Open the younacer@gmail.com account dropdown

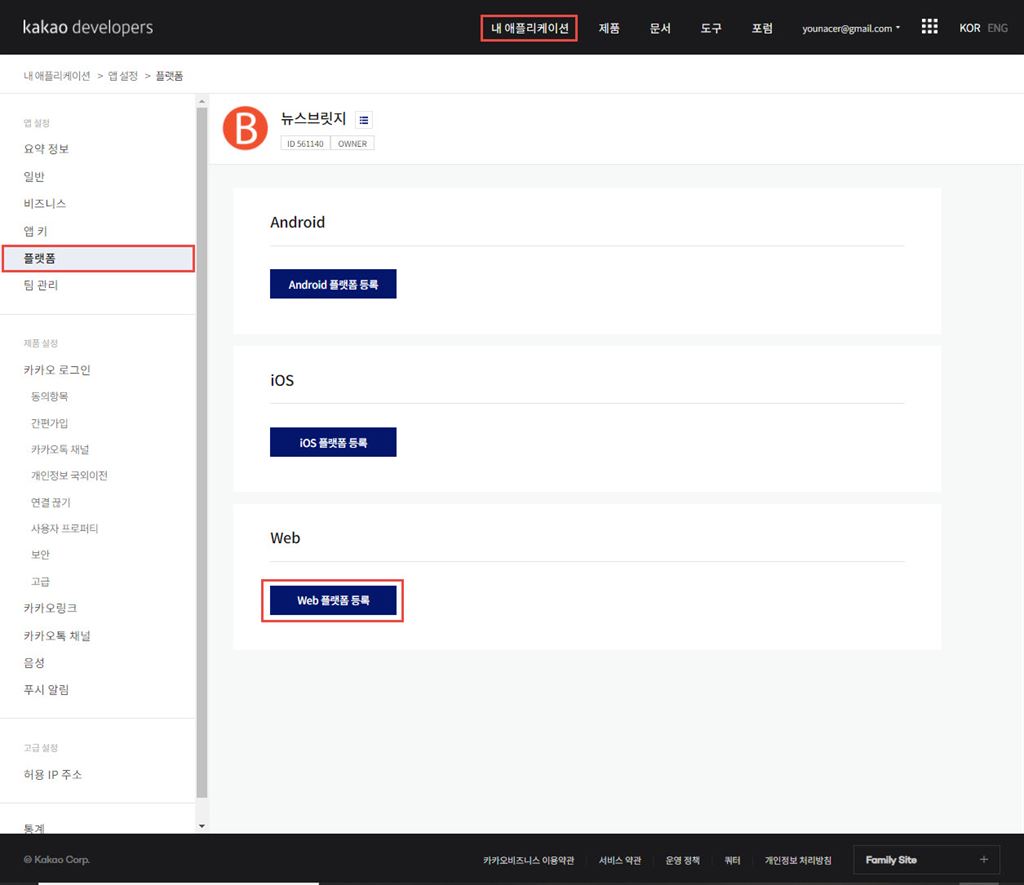click(x=850, y=28)
